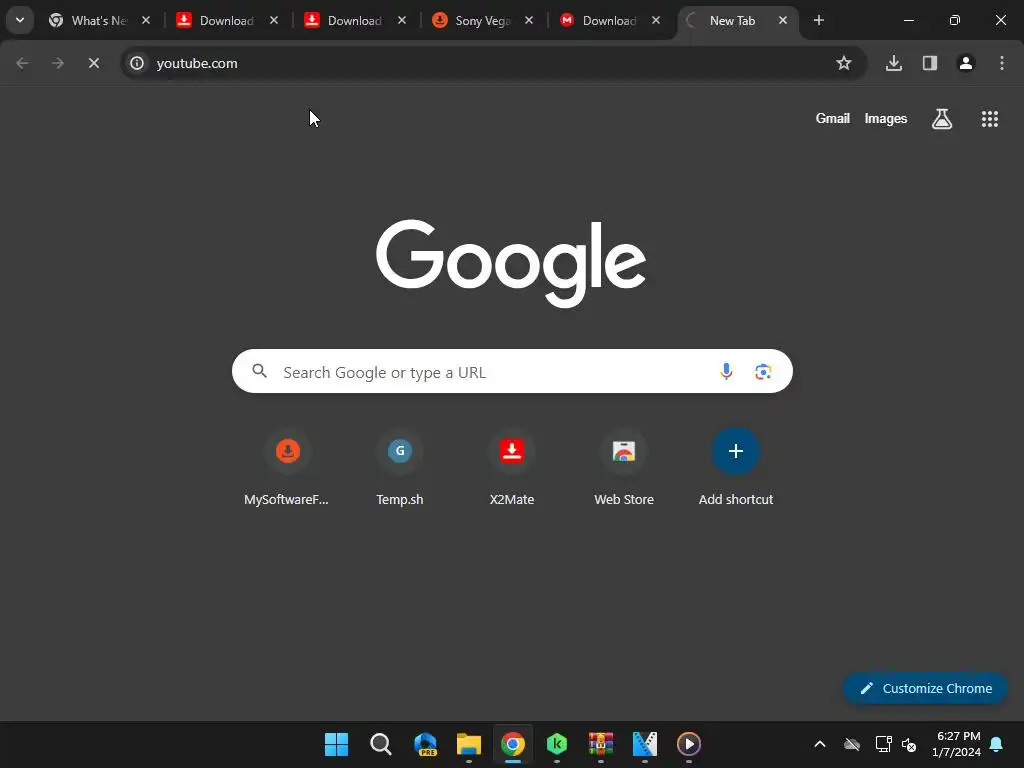
Task: View site information icon in address bar
Action: (x=136, y=63)
